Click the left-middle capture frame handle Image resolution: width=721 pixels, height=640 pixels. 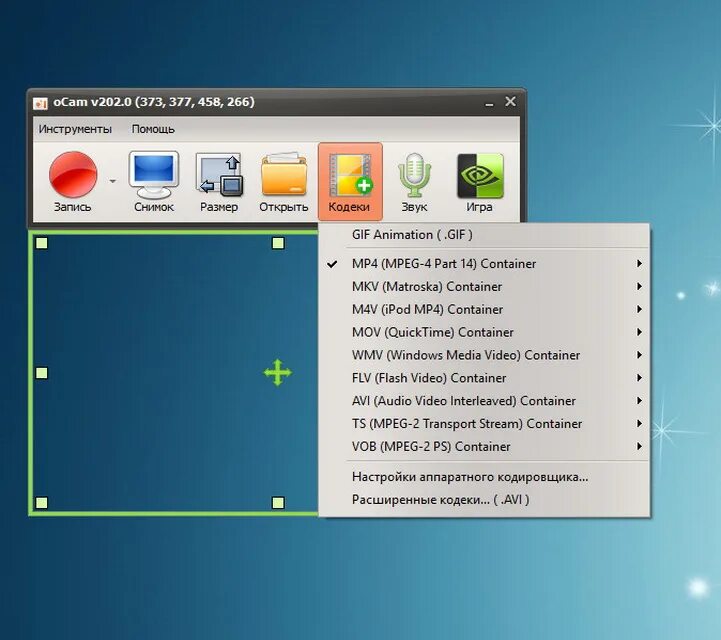(x=42, y=373)
